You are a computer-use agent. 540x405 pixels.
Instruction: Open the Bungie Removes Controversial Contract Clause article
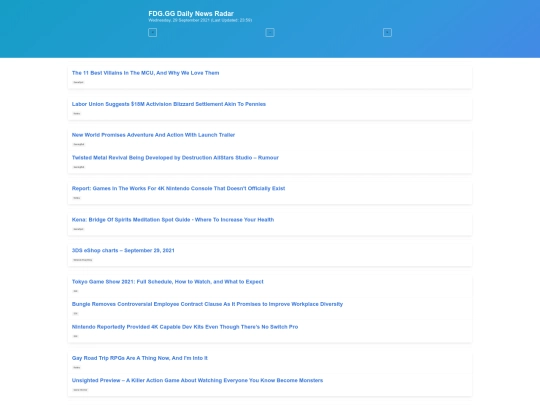pyautogui.click(x=207, y=304)
